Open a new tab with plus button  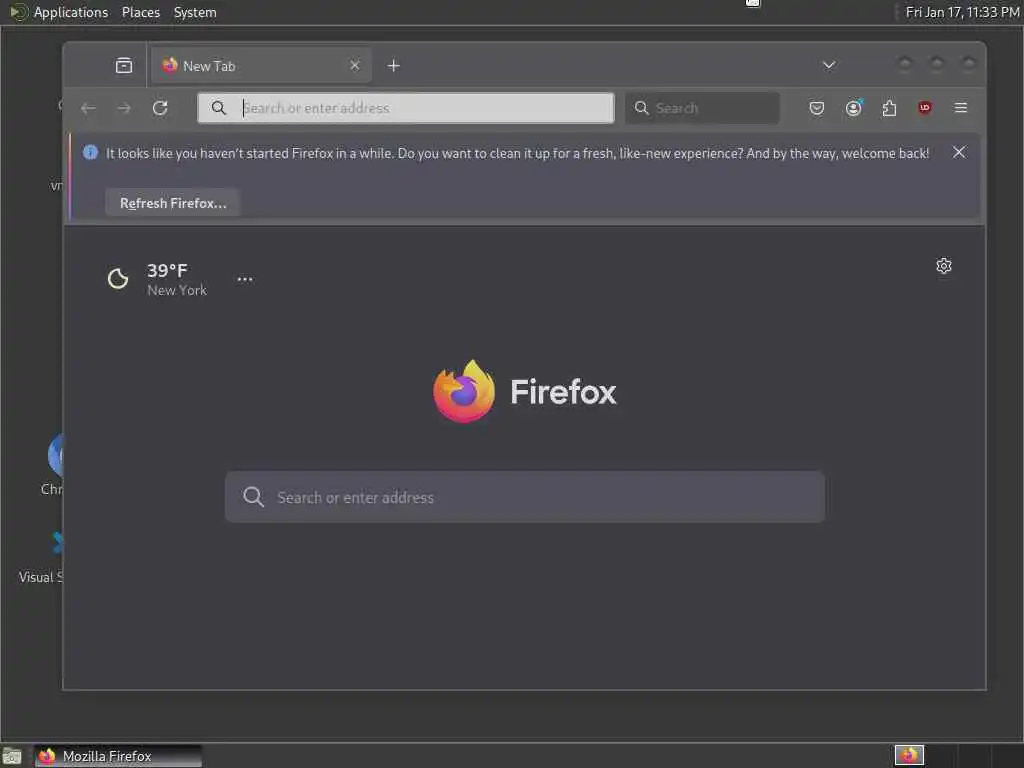tap(393, 65)
